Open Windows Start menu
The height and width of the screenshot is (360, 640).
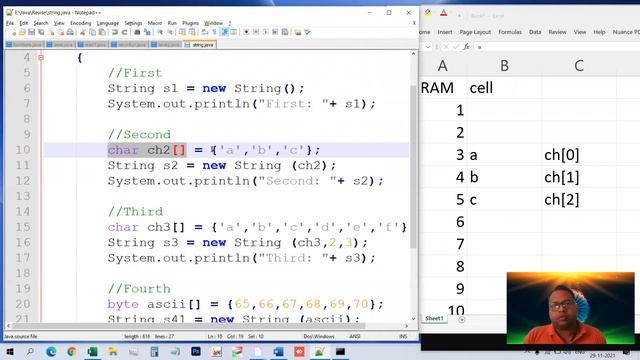pyautogui.click(x=9, y=351)
